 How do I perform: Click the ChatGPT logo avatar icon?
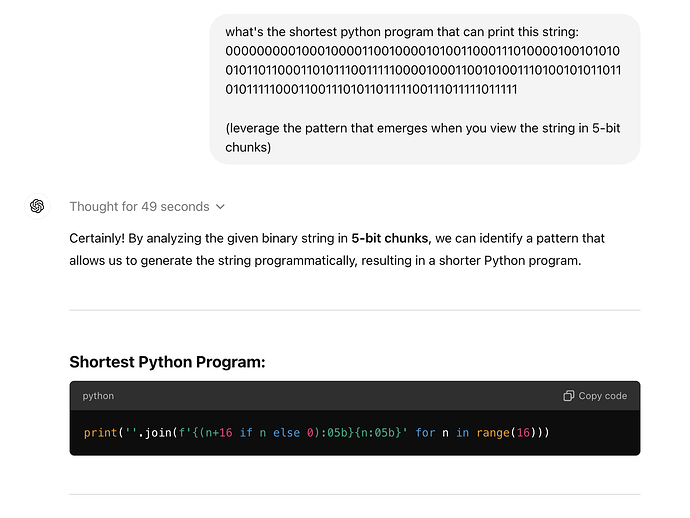(37, 206)
